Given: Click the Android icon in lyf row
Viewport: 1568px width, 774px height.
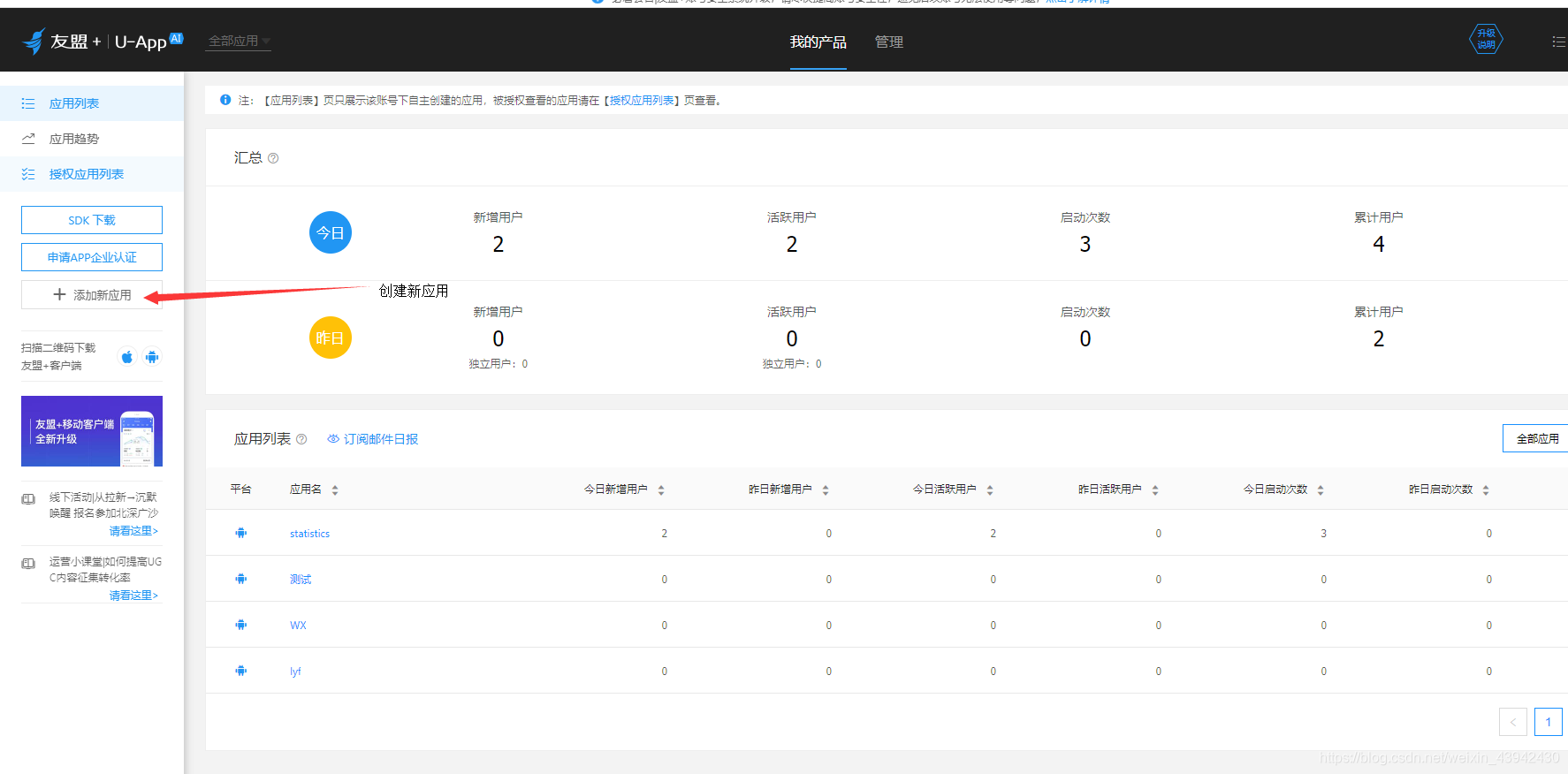Looking at the screenshot, I should pos(241,671).
